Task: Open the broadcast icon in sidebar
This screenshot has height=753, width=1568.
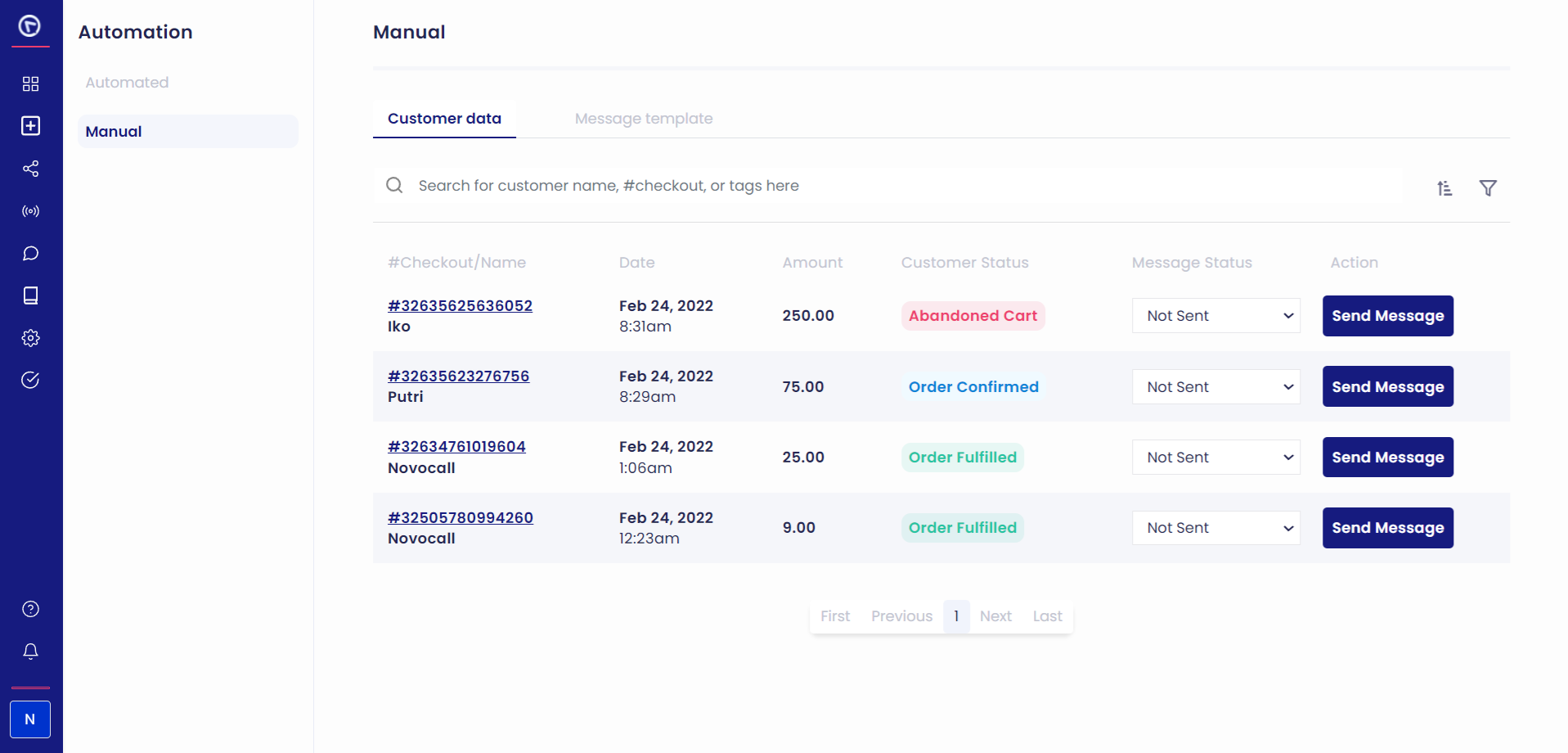Action: pyautogui.click(x=30, y=211)
